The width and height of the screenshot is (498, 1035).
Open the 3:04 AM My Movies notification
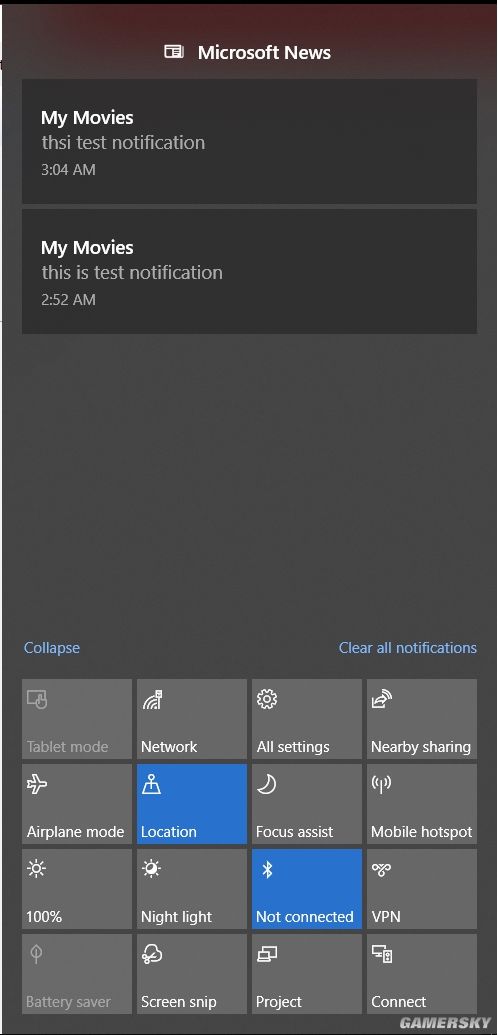click(x=249, y=141)
